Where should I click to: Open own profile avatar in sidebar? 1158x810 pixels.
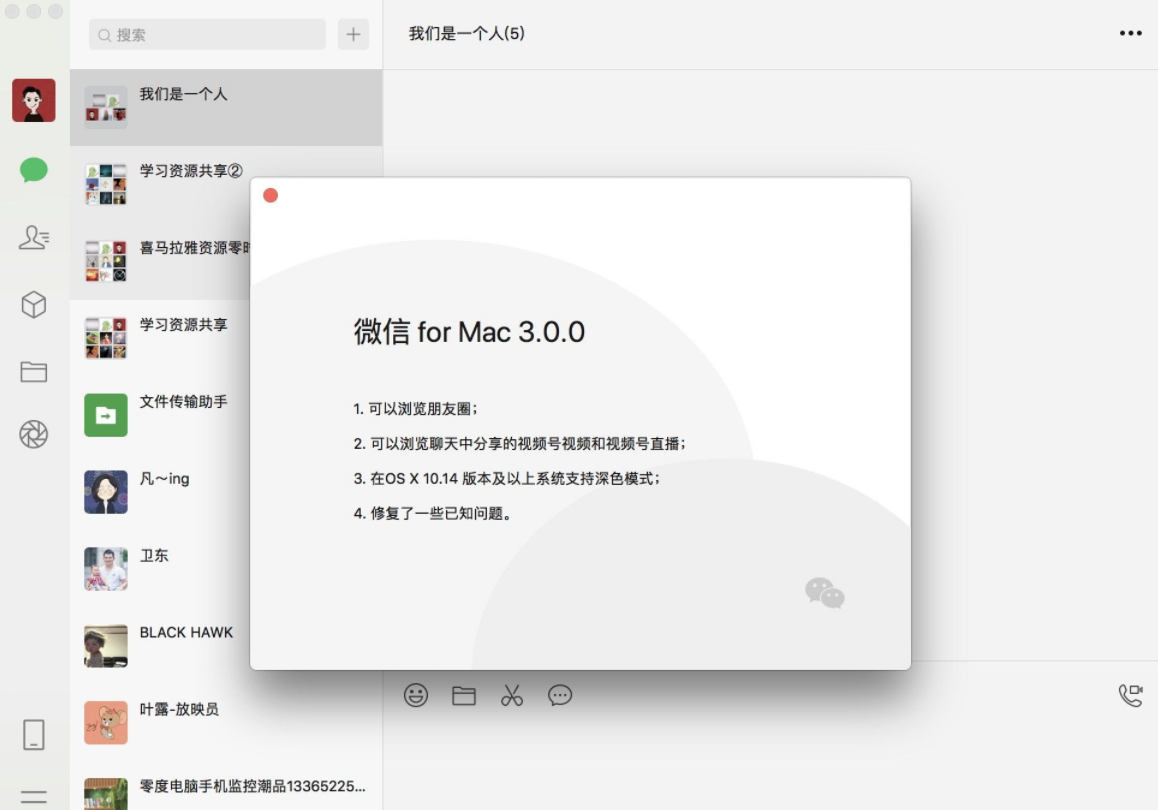tap(33, 100)
